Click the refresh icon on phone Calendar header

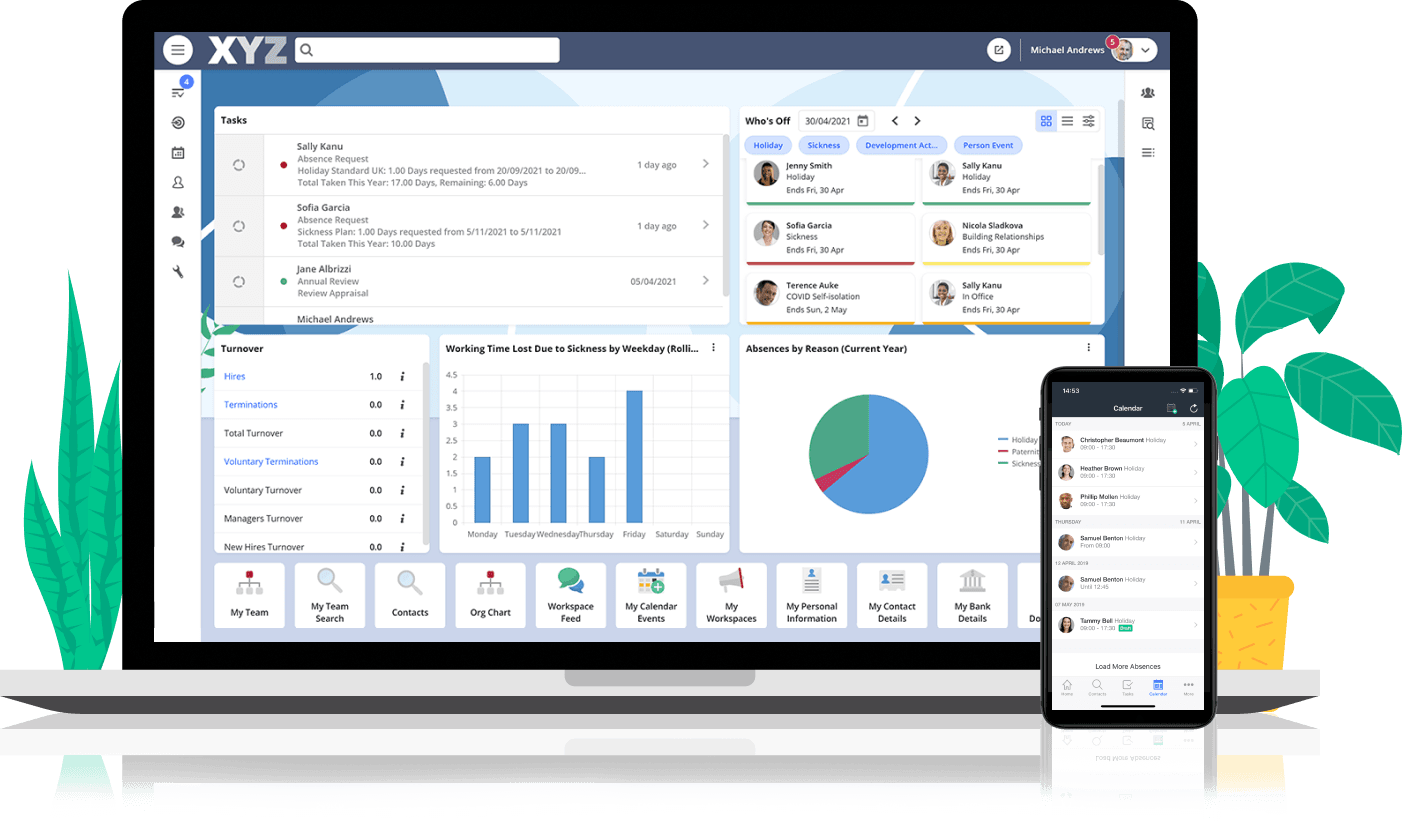click(x=1193, y=409)
